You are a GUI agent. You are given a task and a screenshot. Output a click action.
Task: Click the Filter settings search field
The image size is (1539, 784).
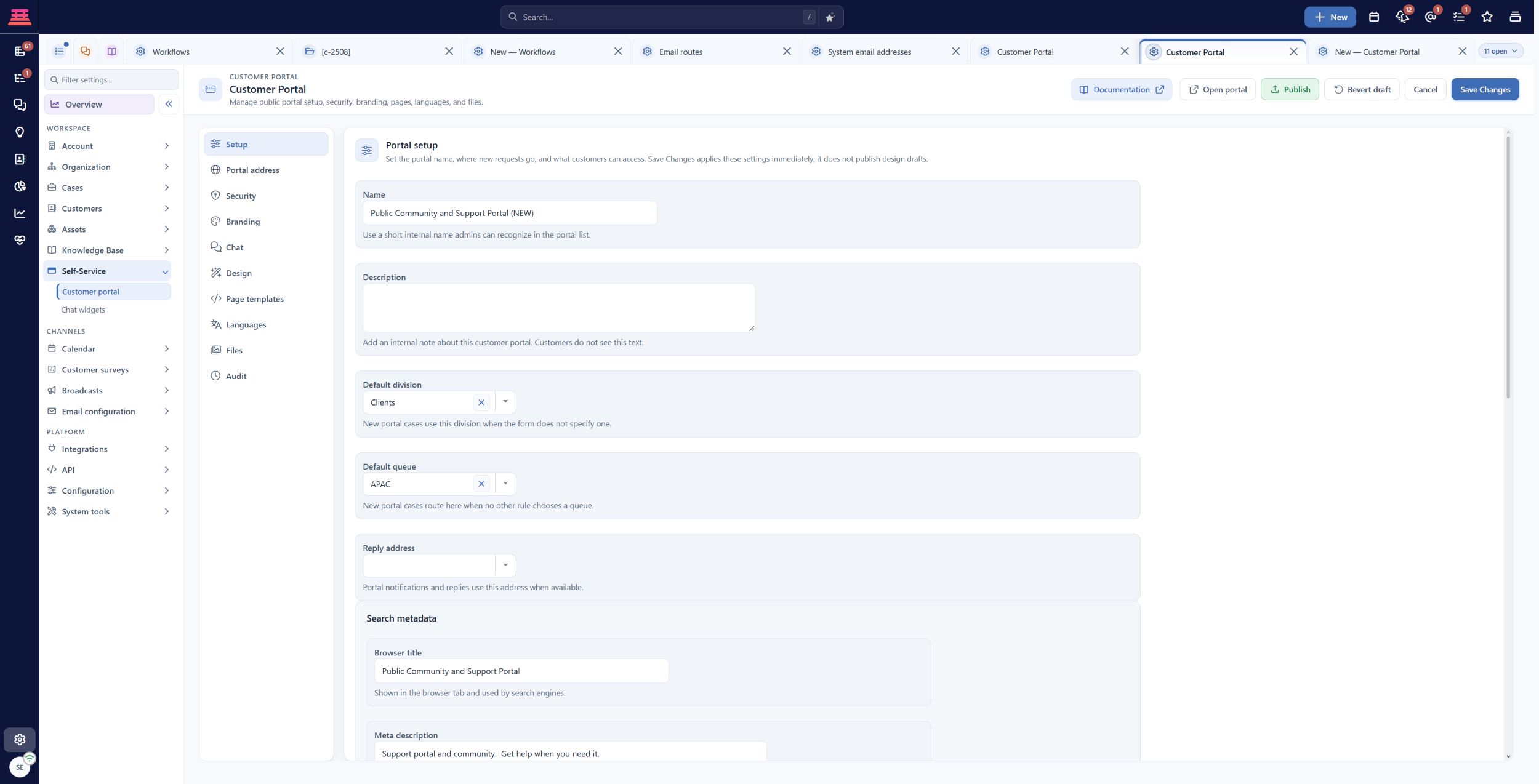coord(111,79)
